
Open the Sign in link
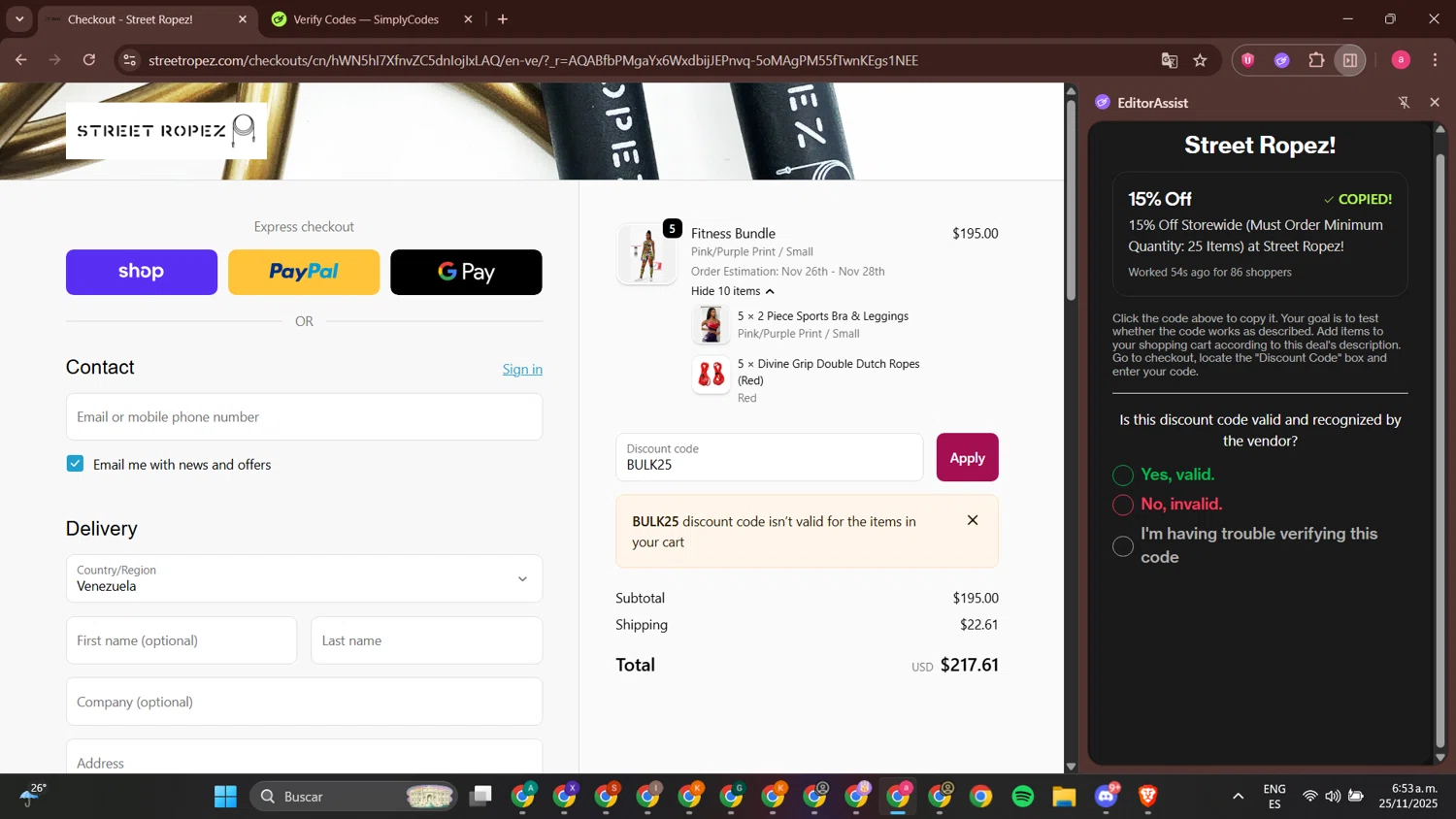pyautogui.click(x=522, y=369)
